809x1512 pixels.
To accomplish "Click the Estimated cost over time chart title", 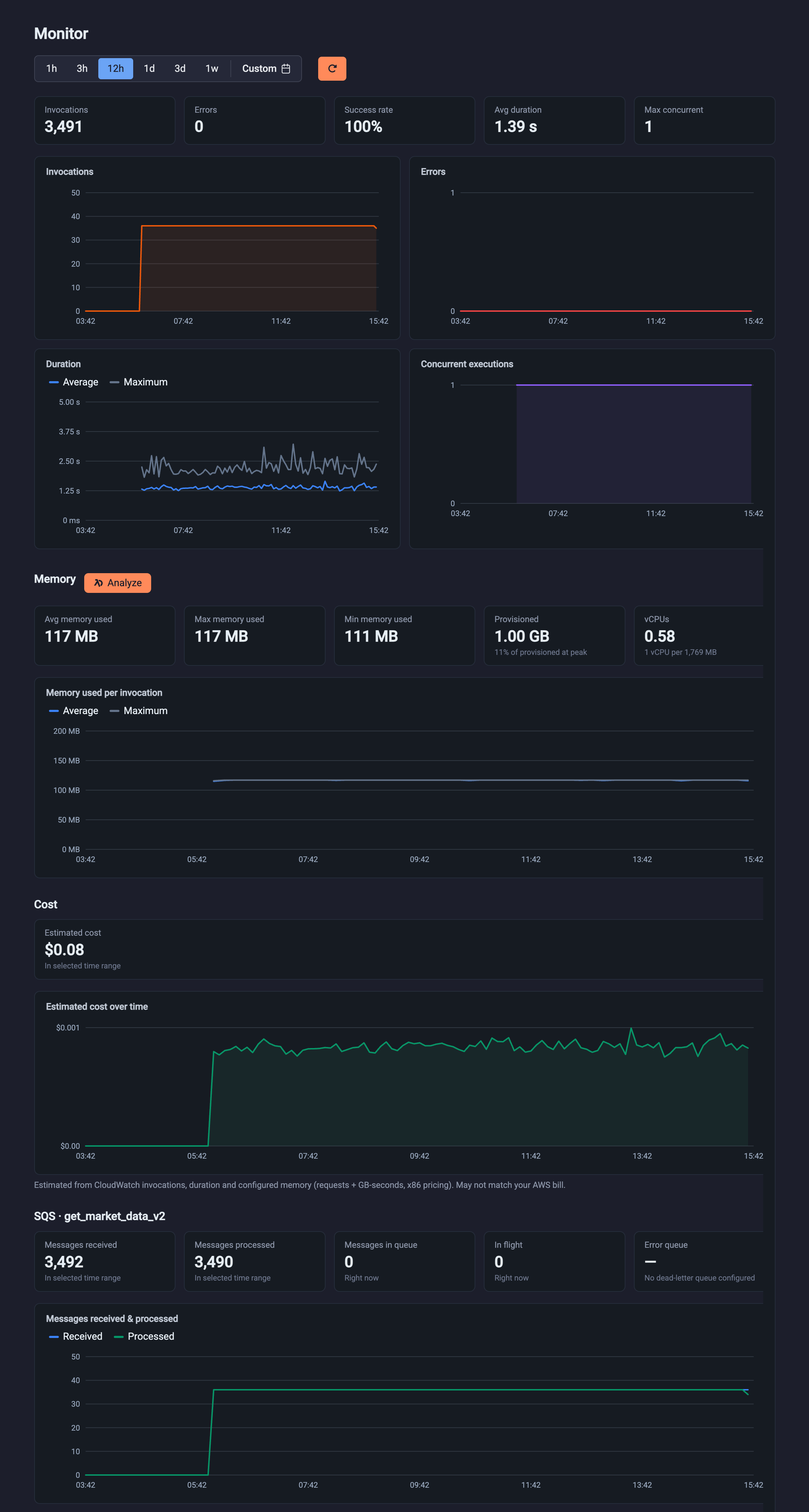I will [x=97, y=1006].
